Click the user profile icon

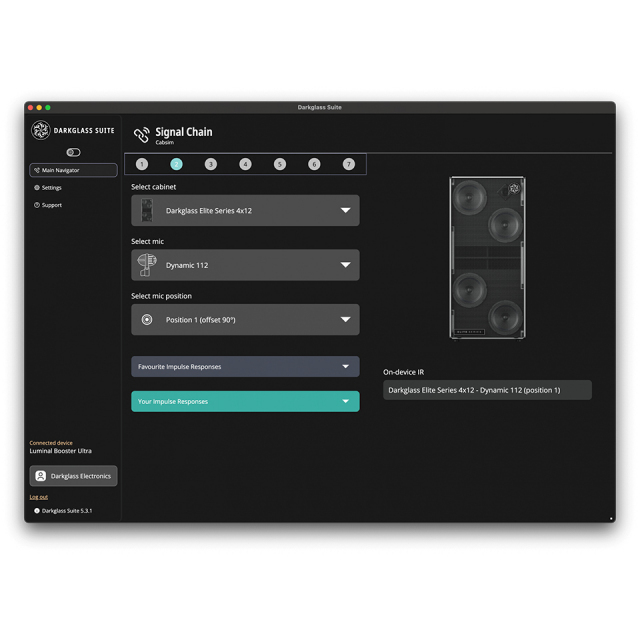tap(41, 476)
